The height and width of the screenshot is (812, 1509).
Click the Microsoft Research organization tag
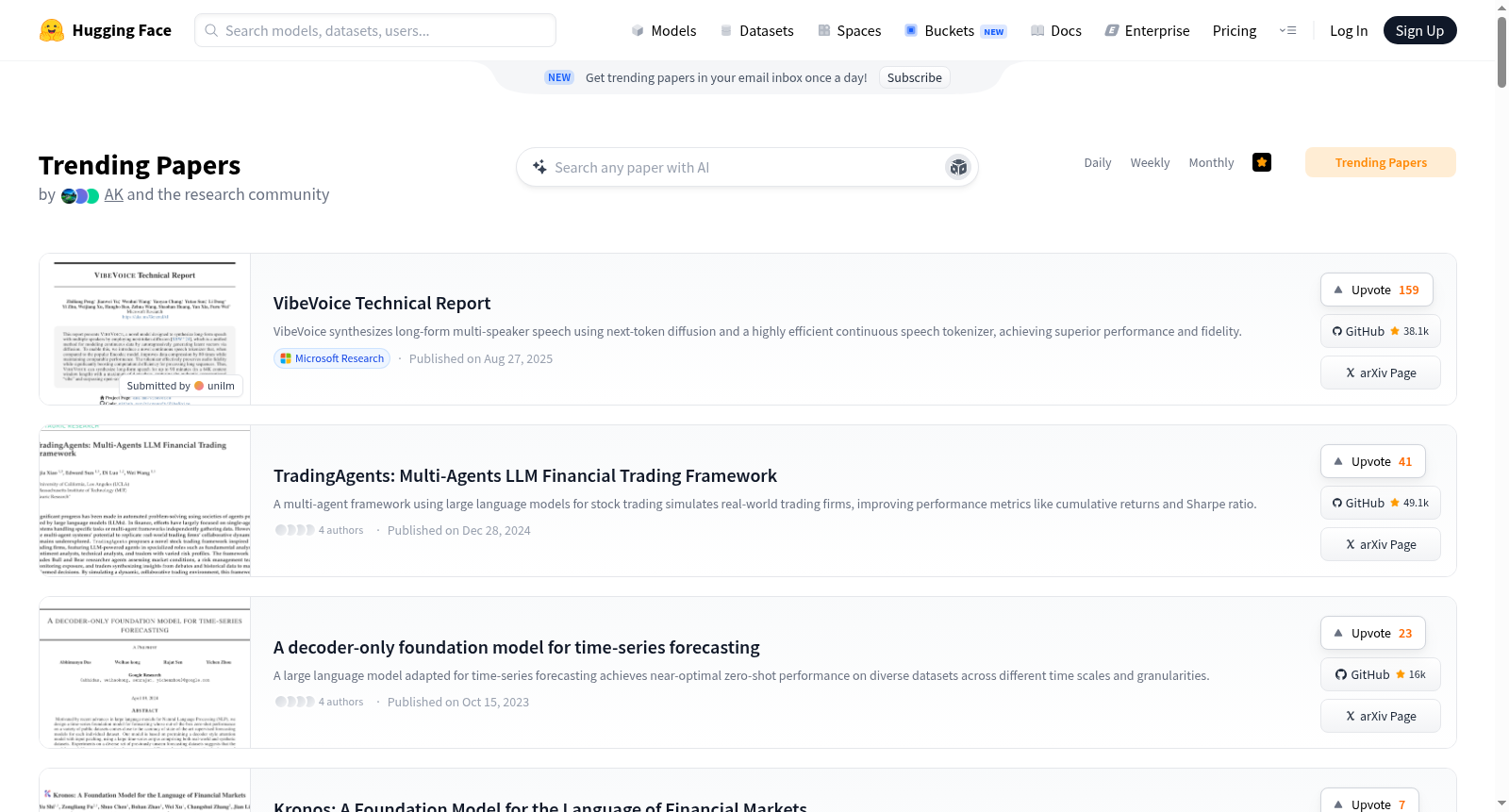(x=332, y=358)
